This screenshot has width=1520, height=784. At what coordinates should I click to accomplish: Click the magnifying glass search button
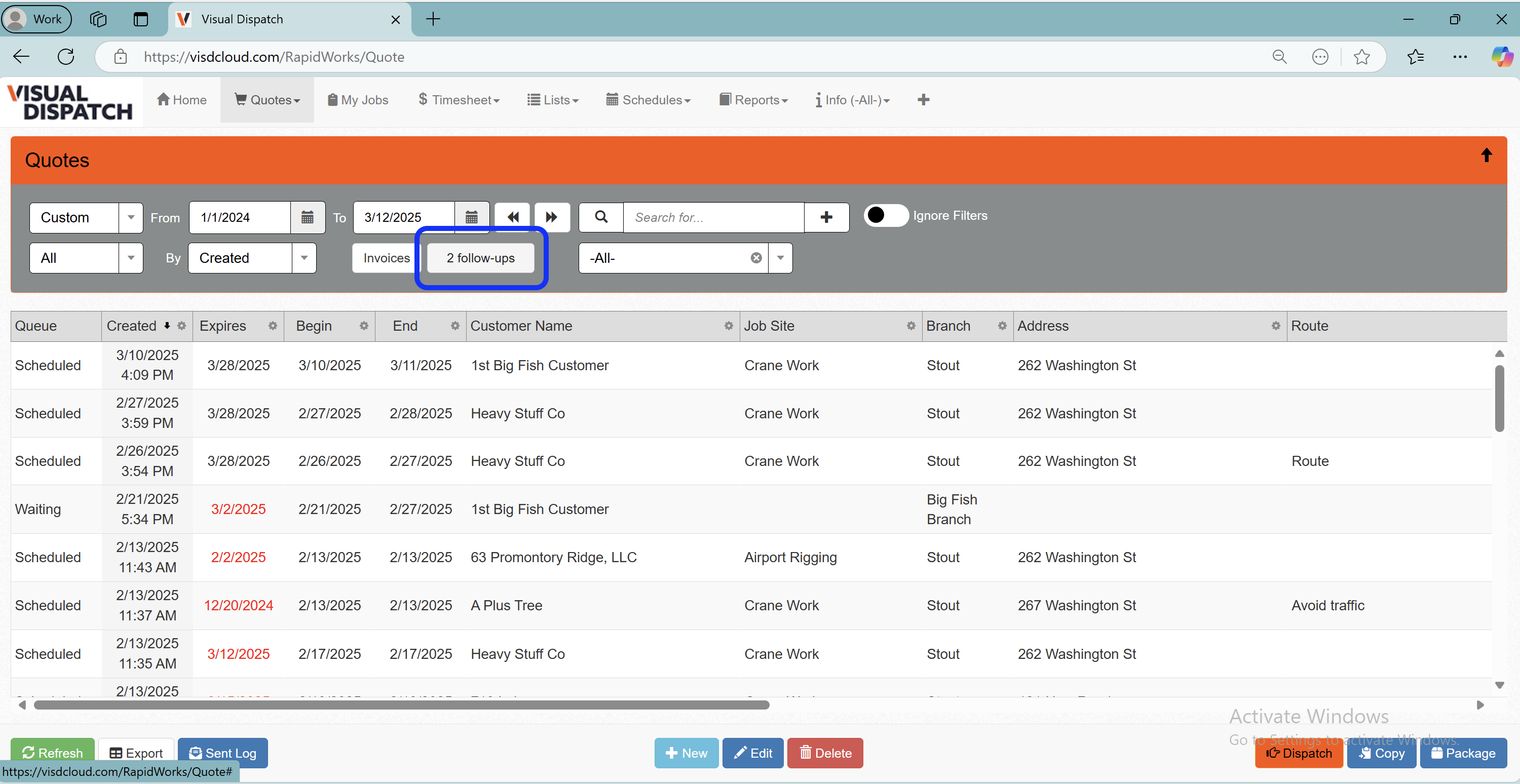coord(601,217)
